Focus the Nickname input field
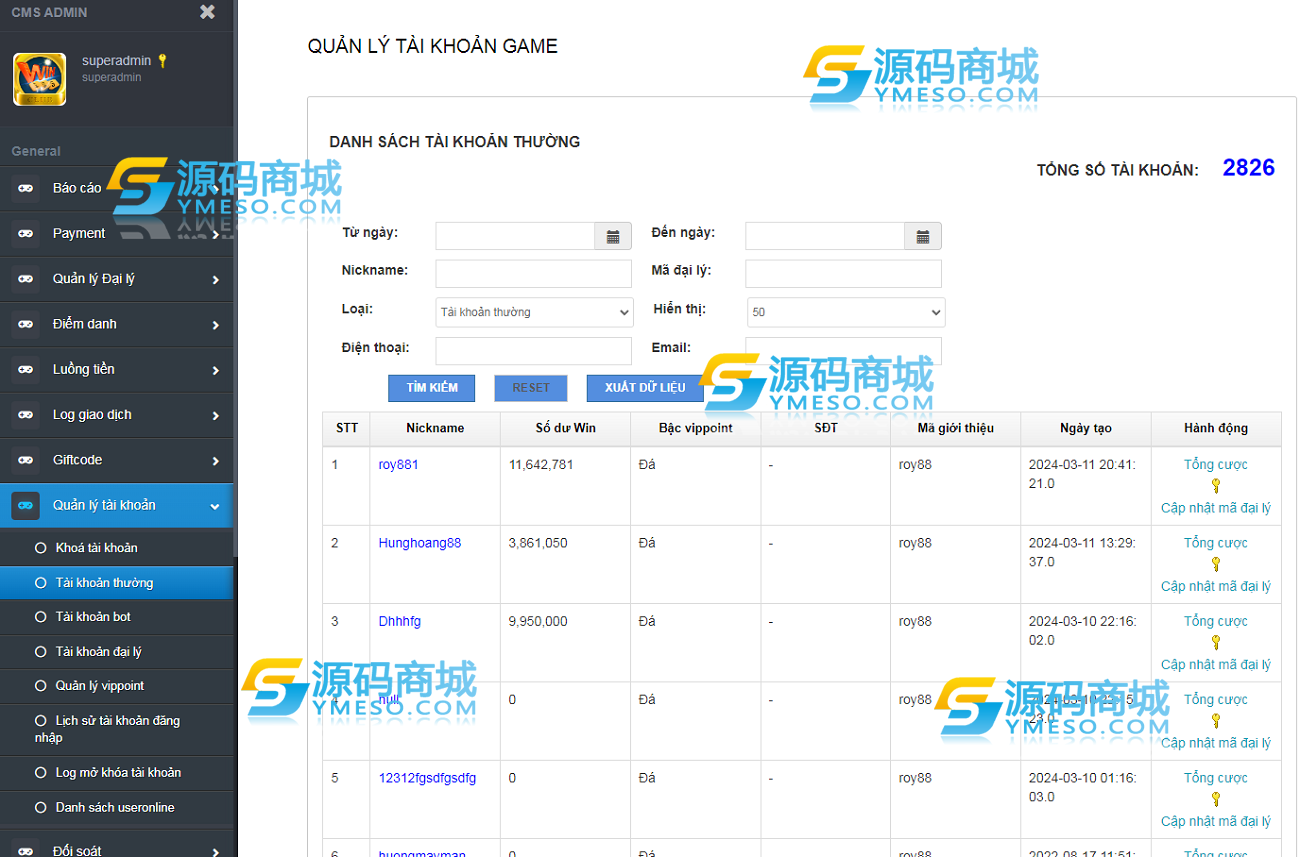The height and width of the screenshot is (857, 1300). pos(534,274)
